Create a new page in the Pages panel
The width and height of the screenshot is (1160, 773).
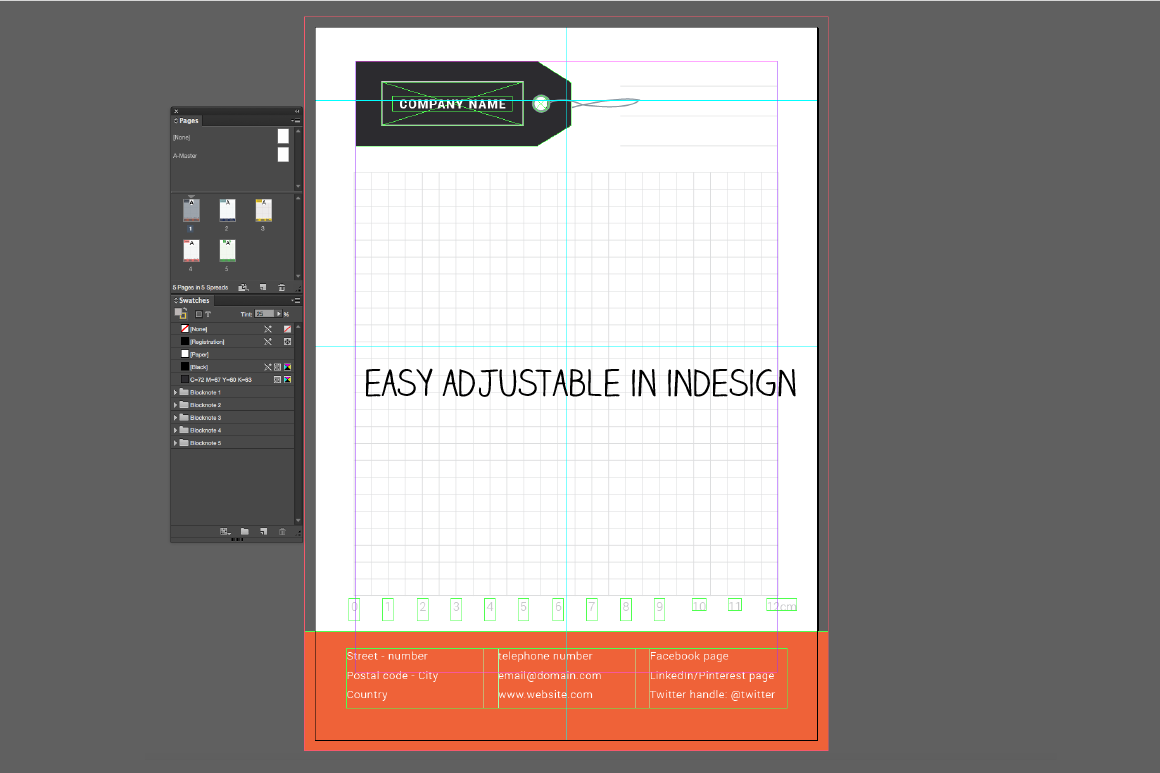[x=263, y=287]
